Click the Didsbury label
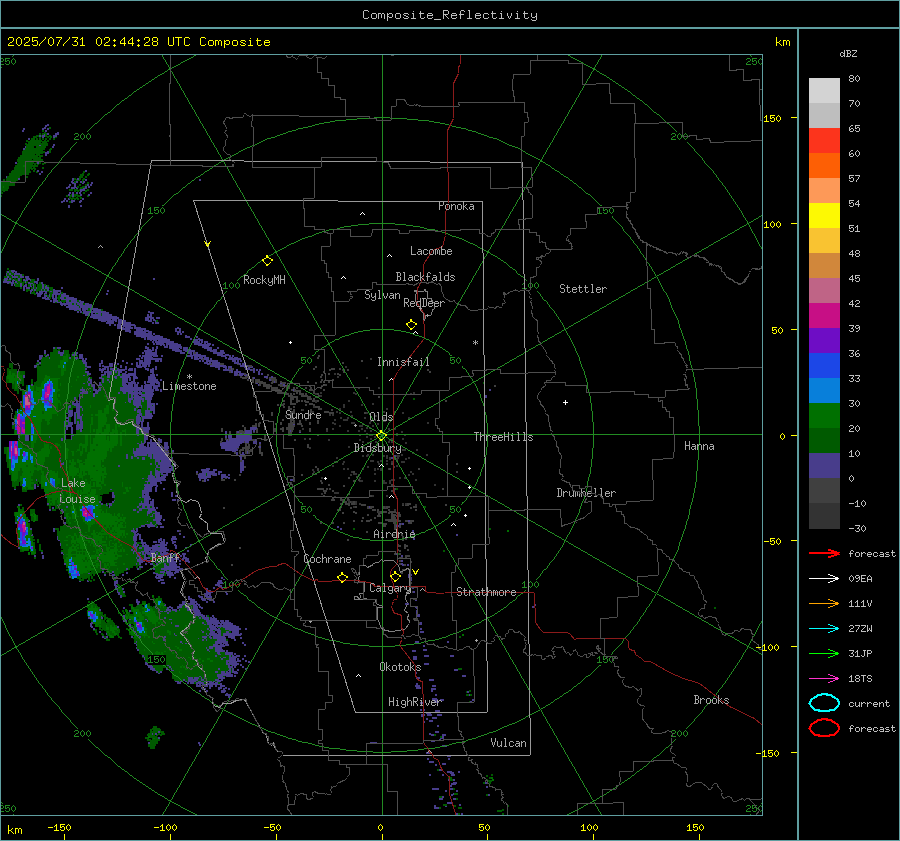The height and width of the screenshot is (841, 900). [377, 448]
